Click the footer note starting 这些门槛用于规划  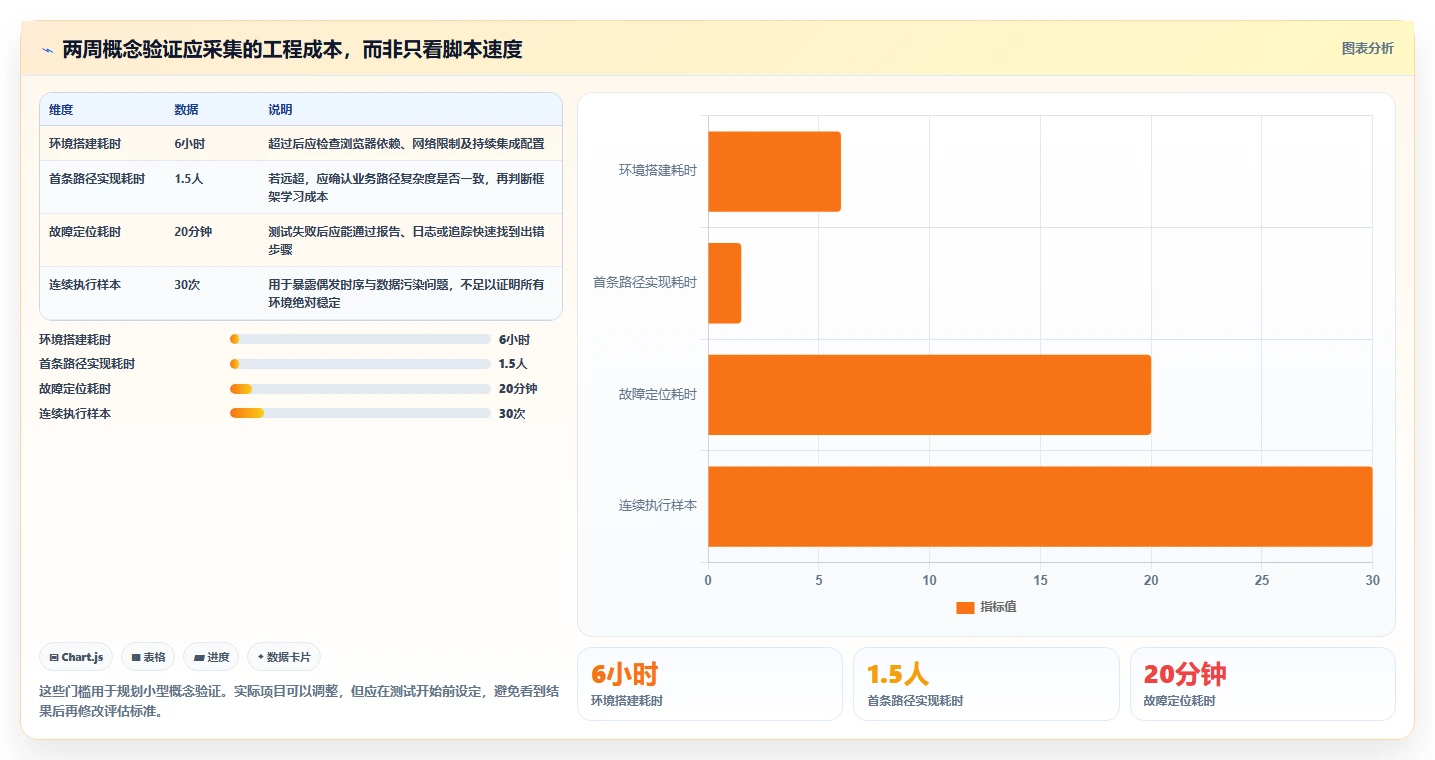point(299,701)
